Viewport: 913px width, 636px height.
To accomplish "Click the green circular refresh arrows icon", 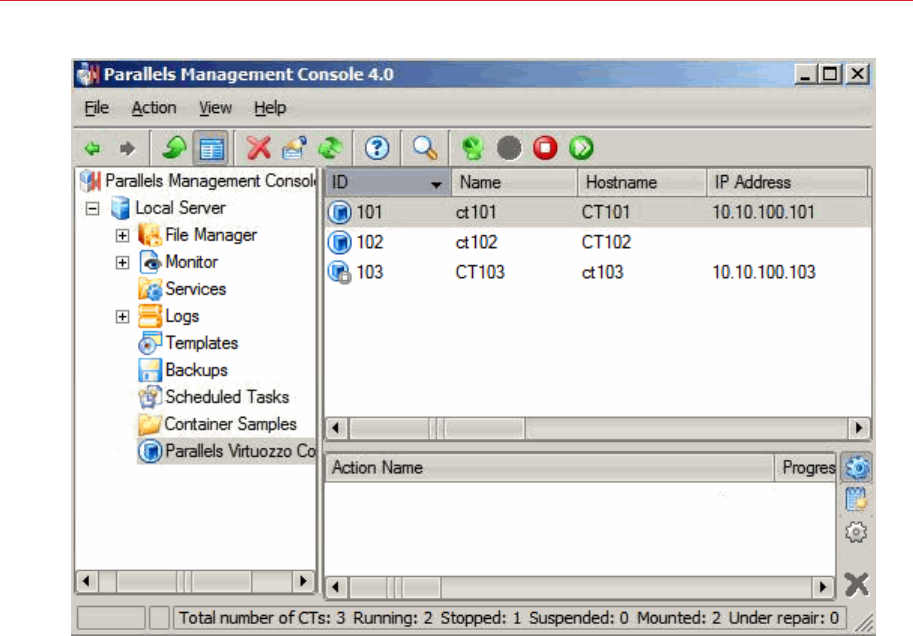I will [330, 148].
